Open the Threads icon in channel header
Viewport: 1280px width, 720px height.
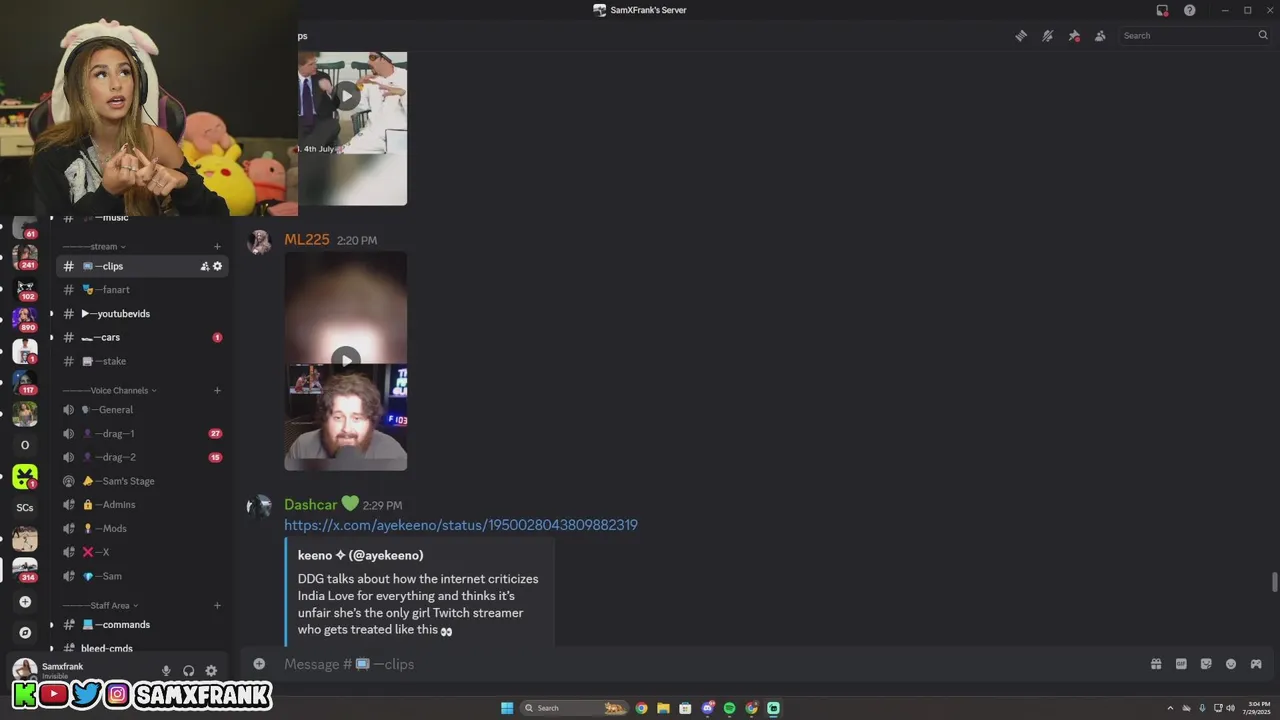(x=1021, y=36)
